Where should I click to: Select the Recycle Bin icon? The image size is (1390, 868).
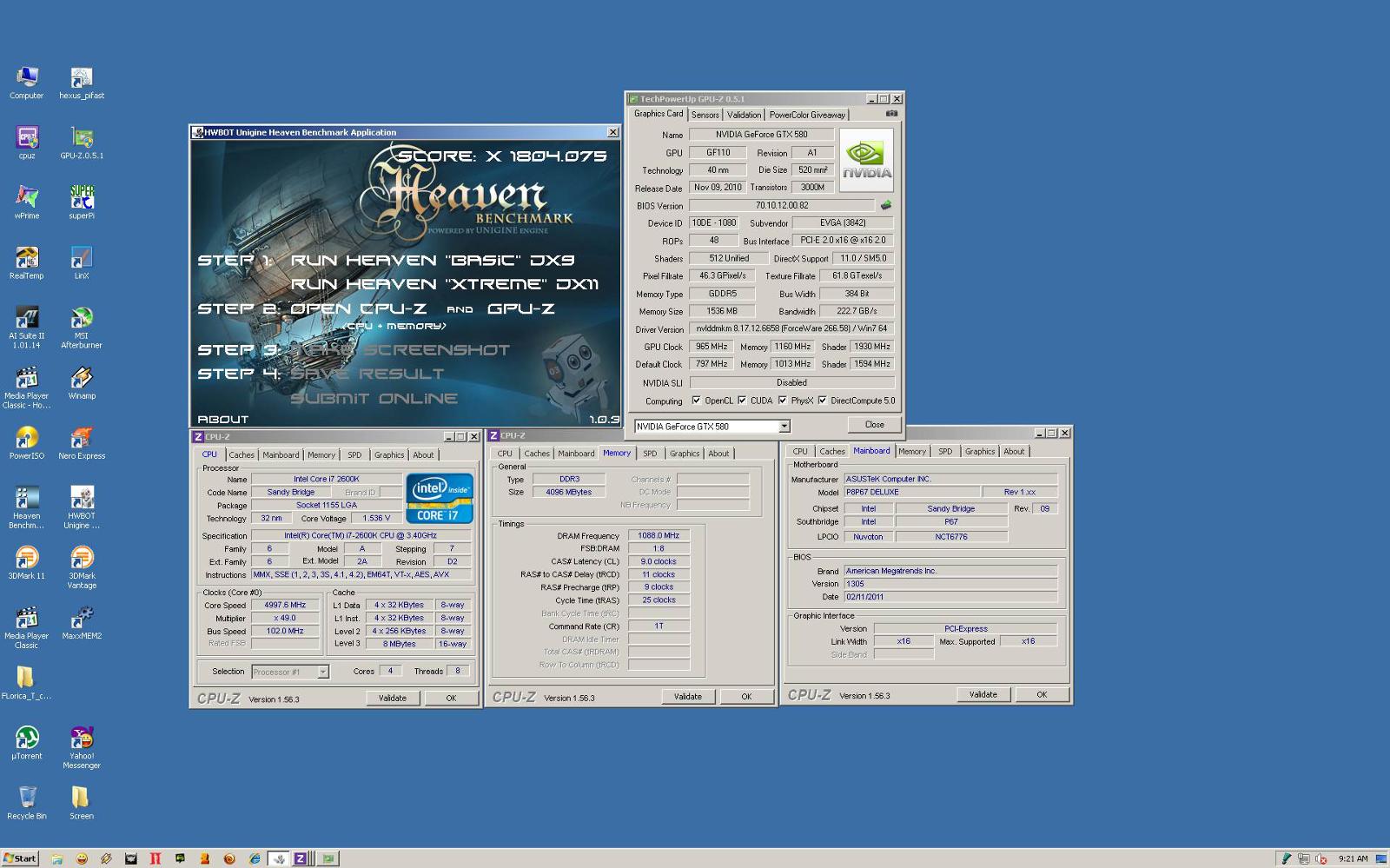pos(26,803)
